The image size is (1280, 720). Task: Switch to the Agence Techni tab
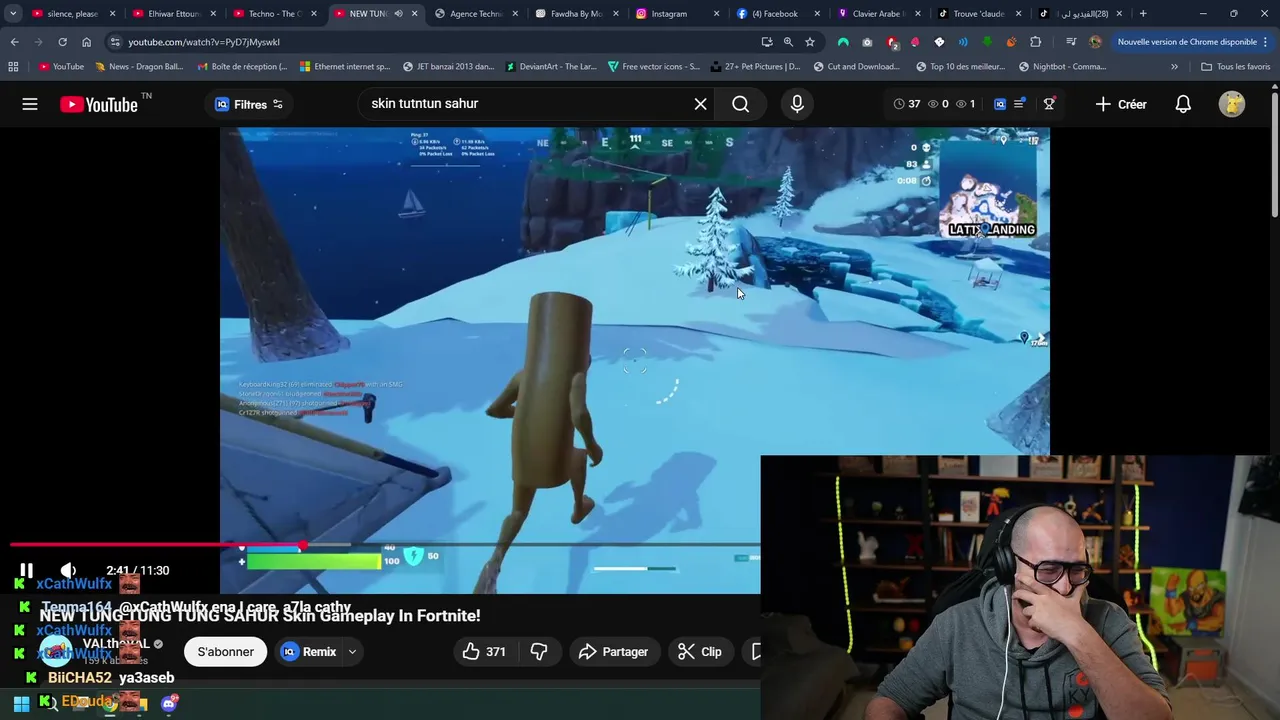(474, 14)
